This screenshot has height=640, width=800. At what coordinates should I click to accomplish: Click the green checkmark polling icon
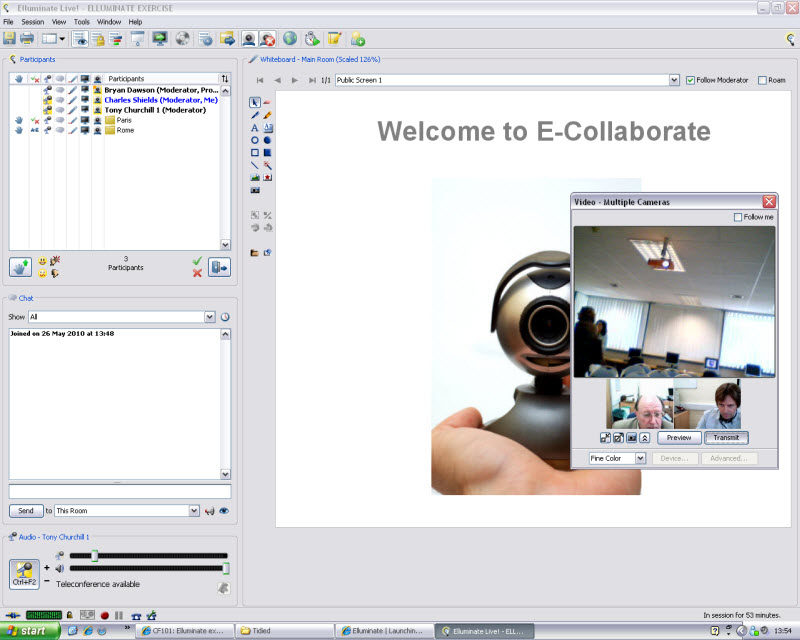(x=197, y=261)
